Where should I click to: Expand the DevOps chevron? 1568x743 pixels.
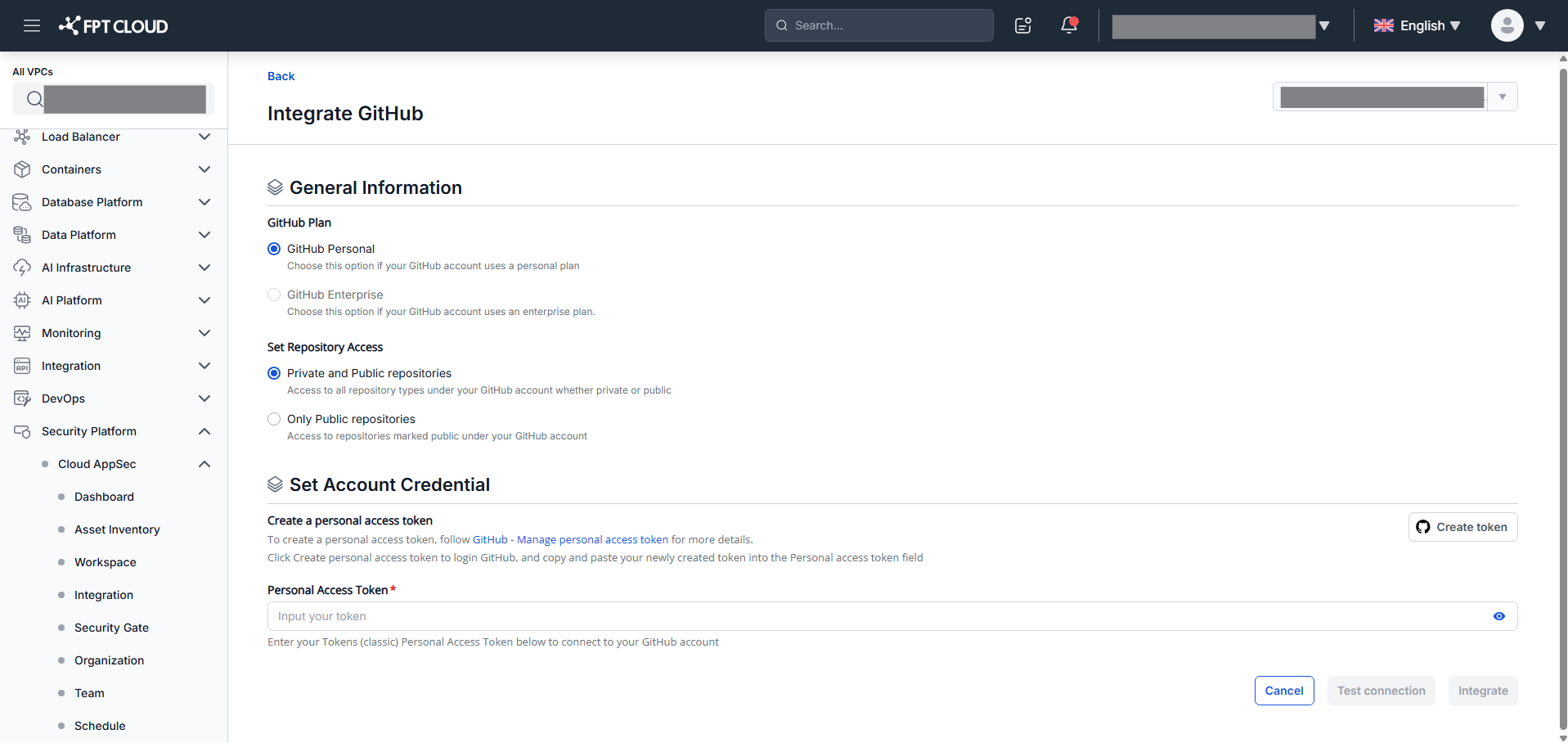tap(204, 399)
